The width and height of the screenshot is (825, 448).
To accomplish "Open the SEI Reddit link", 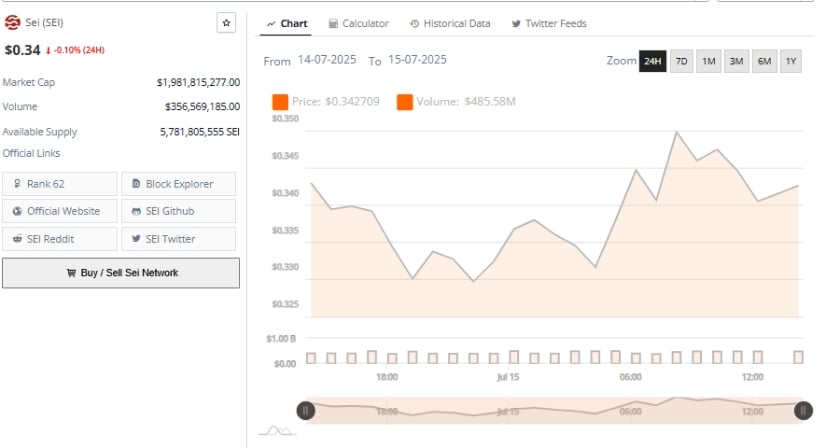I will point(59,239).
